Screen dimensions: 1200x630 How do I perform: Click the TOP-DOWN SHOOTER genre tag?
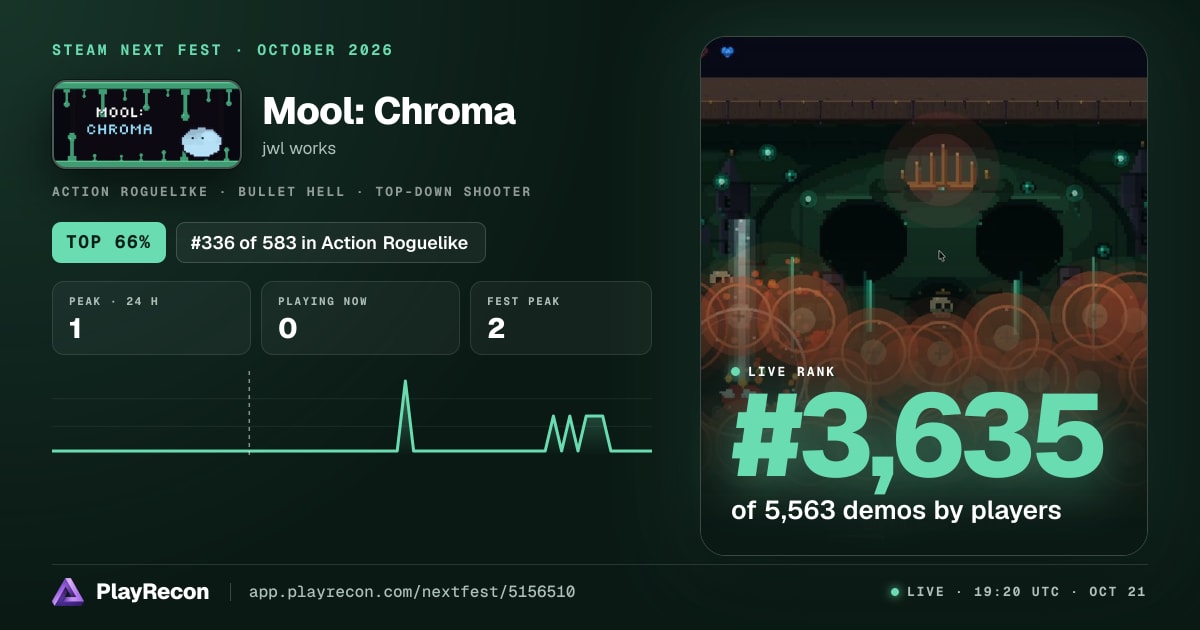453,191
